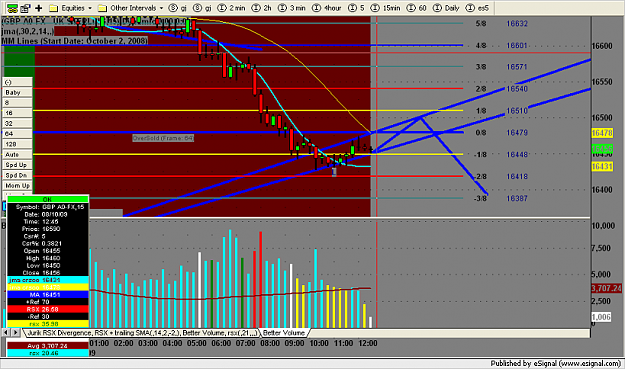Open the Other Intervals folder icon
Screen dimensions: 625x369
102,8
